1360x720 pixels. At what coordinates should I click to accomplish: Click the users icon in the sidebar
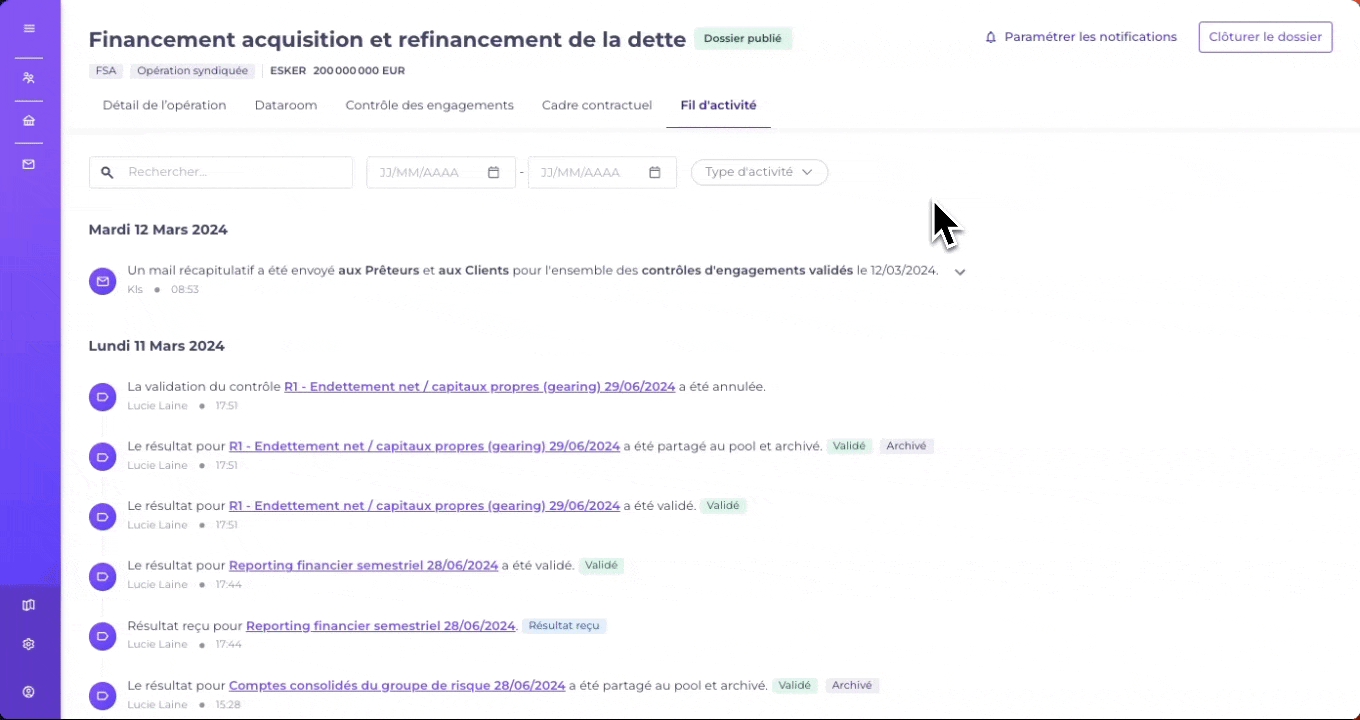[29, 78]
